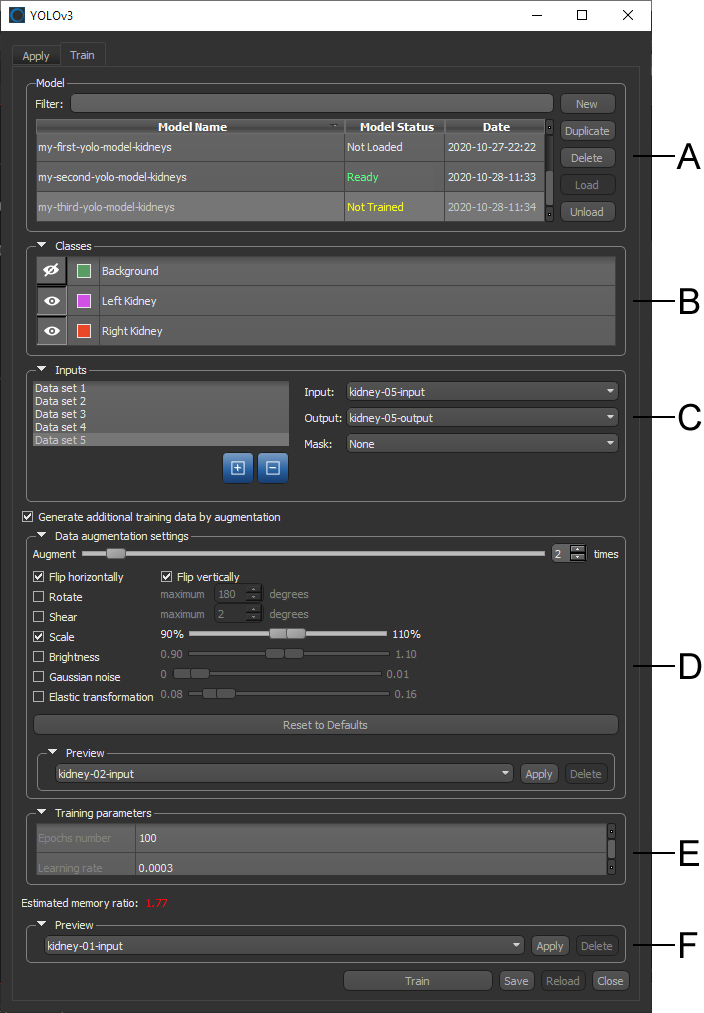
Task: Uncheck the Flip horizontally option
Action: click(x=39, y=577)
